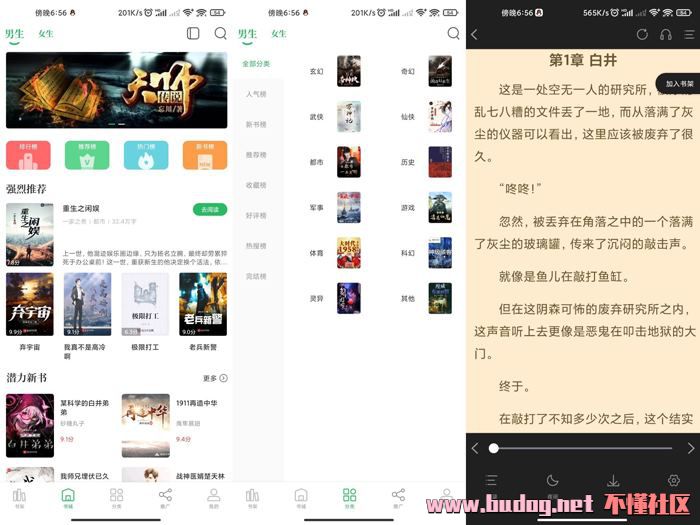Open search on the home (书城) screen
Screen dimensions: 700x525
coord(221,33)
